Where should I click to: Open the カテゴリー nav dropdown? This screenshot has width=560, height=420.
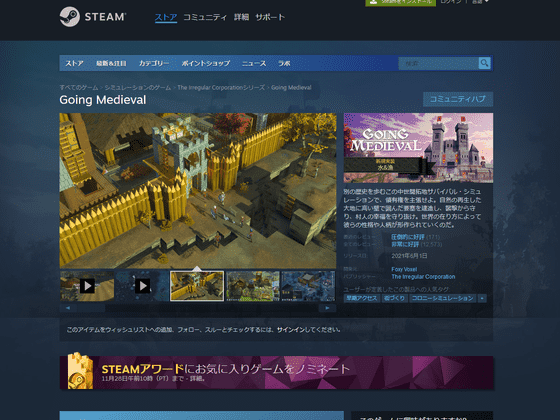[x=154, y=63]
